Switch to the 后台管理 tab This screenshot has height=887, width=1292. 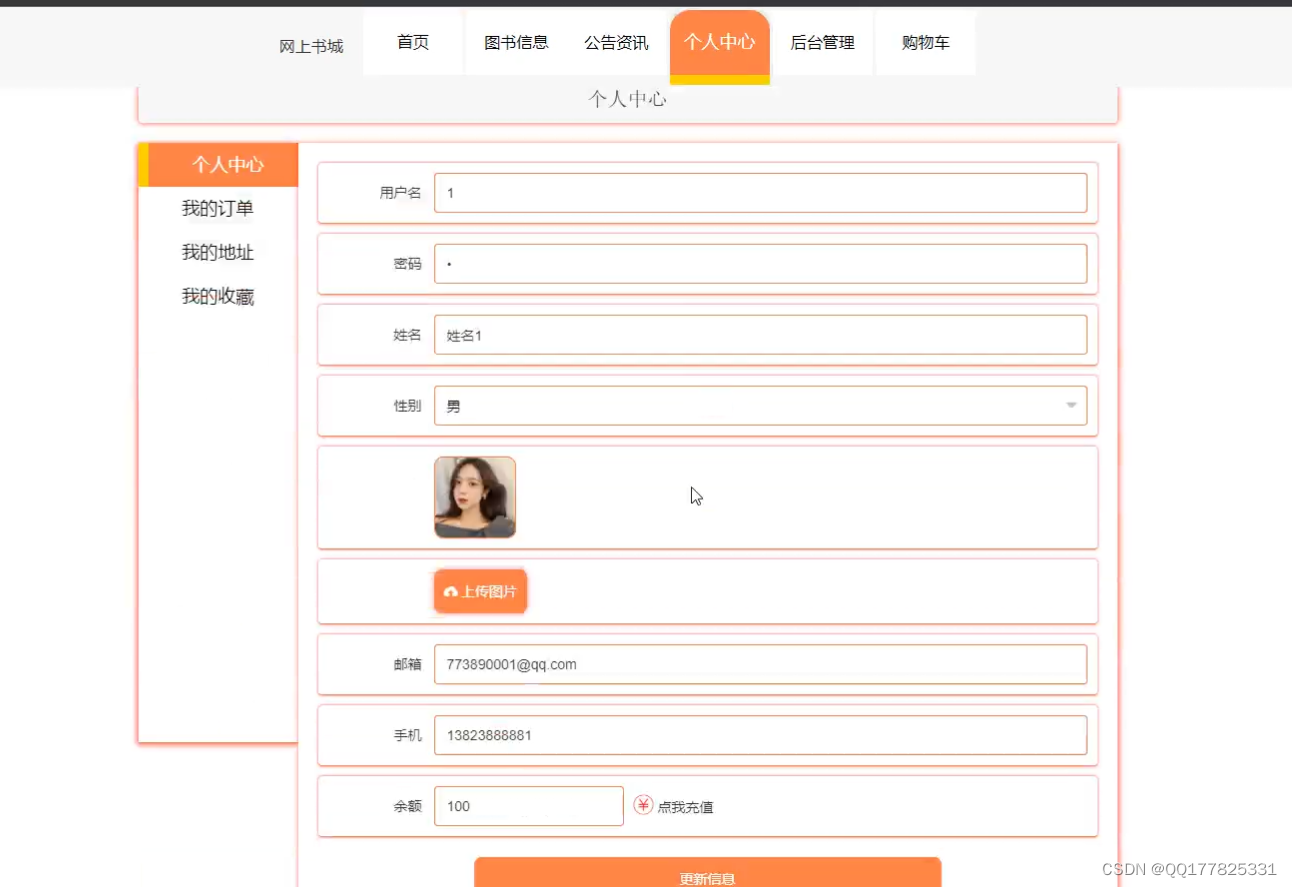[822, 43]
